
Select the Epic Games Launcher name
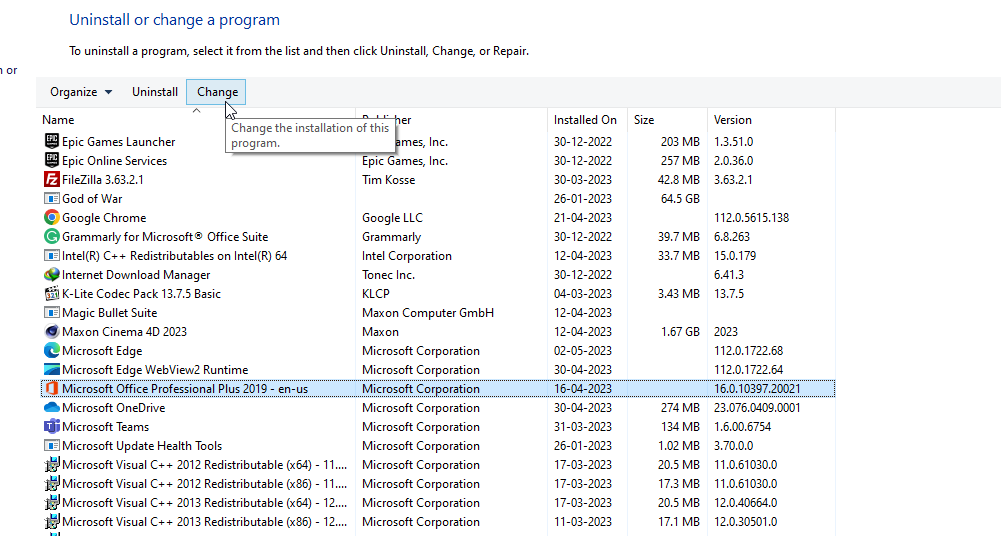click(118, 142)
